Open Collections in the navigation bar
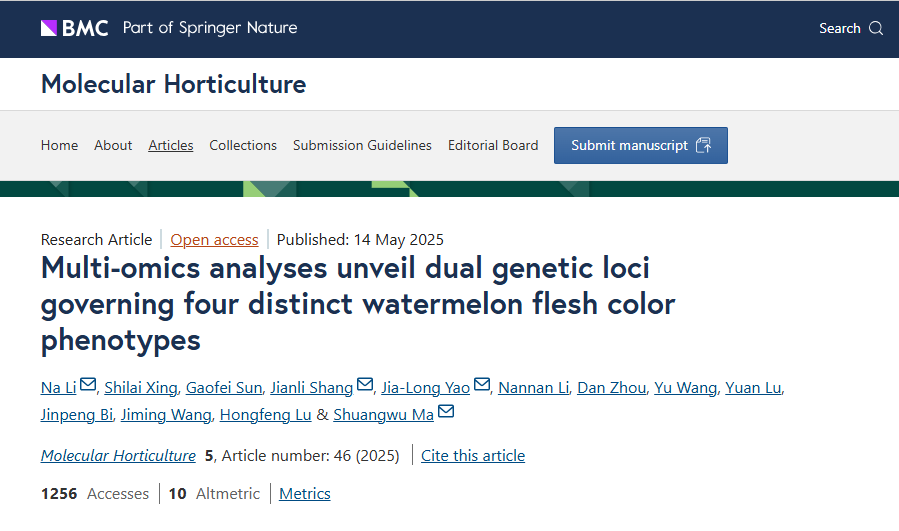This screenshot has height=531, width=899. tap(243, 145)
